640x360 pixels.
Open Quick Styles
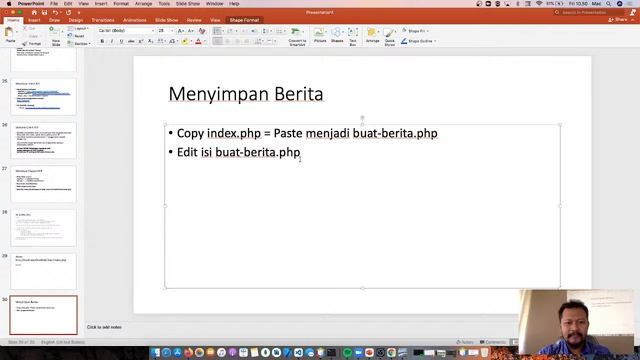point(390,37)
